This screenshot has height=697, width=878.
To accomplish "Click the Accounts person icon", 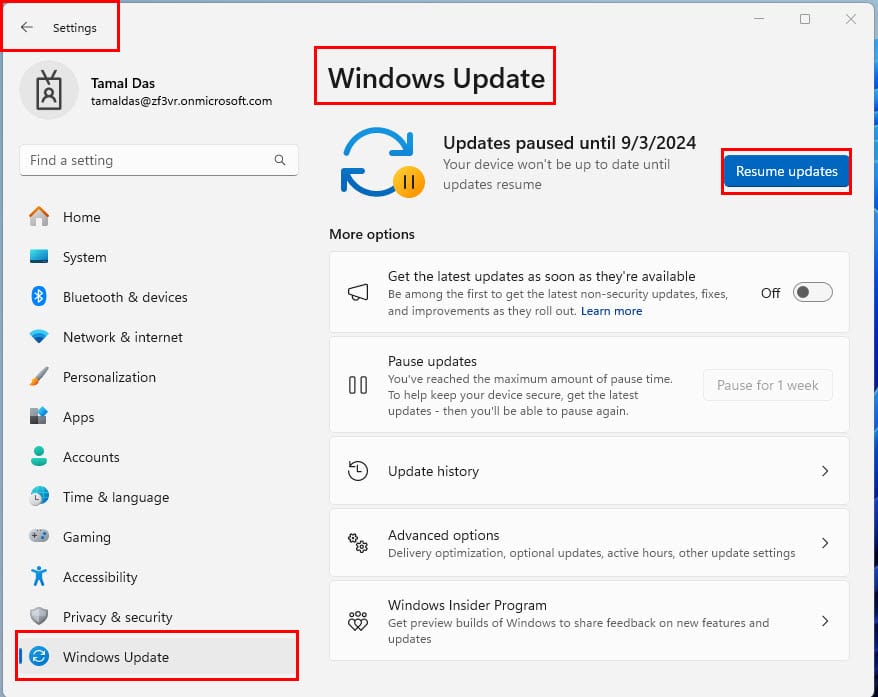I will click(39, 456).
